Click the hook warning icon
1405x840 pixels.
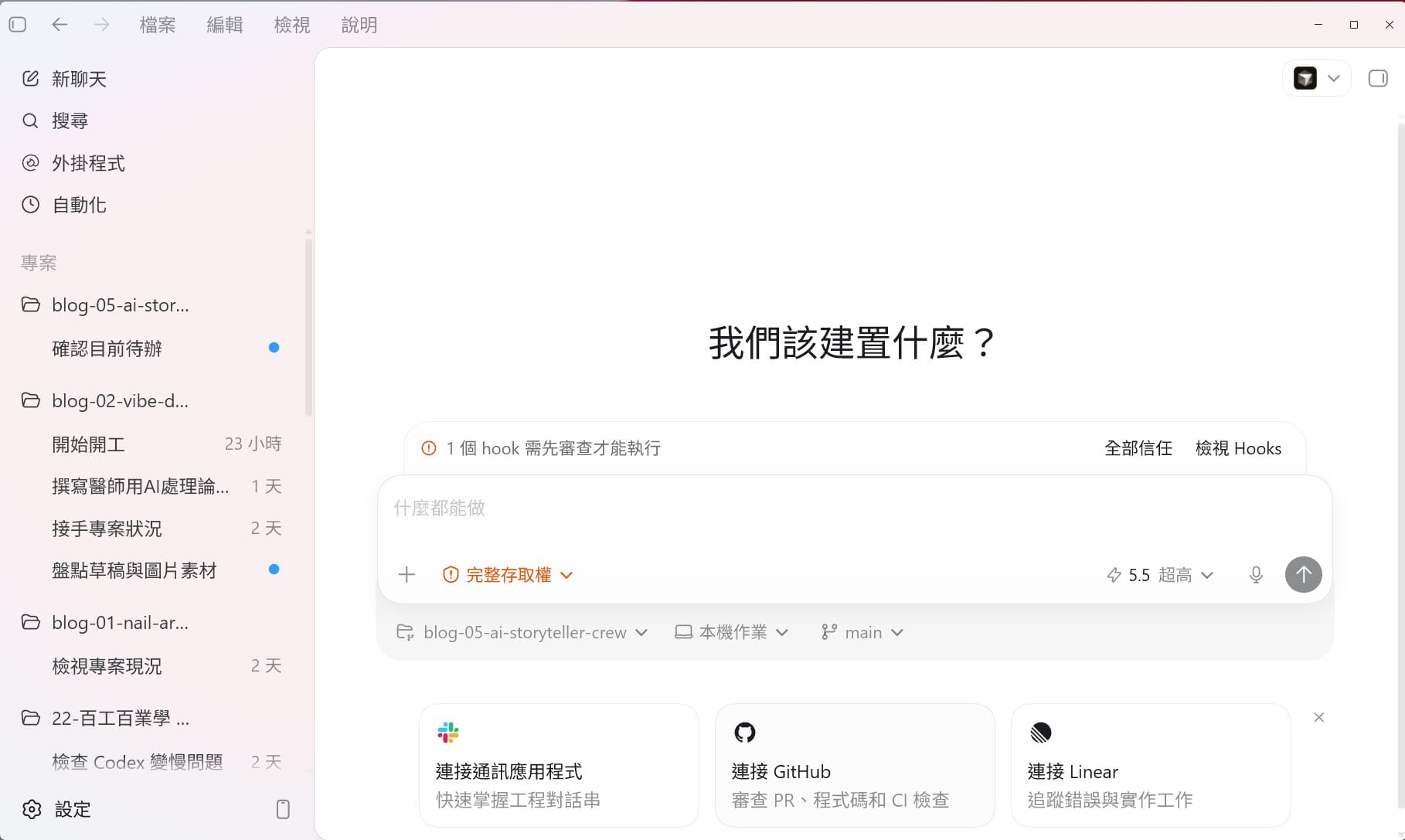[429, 448]
